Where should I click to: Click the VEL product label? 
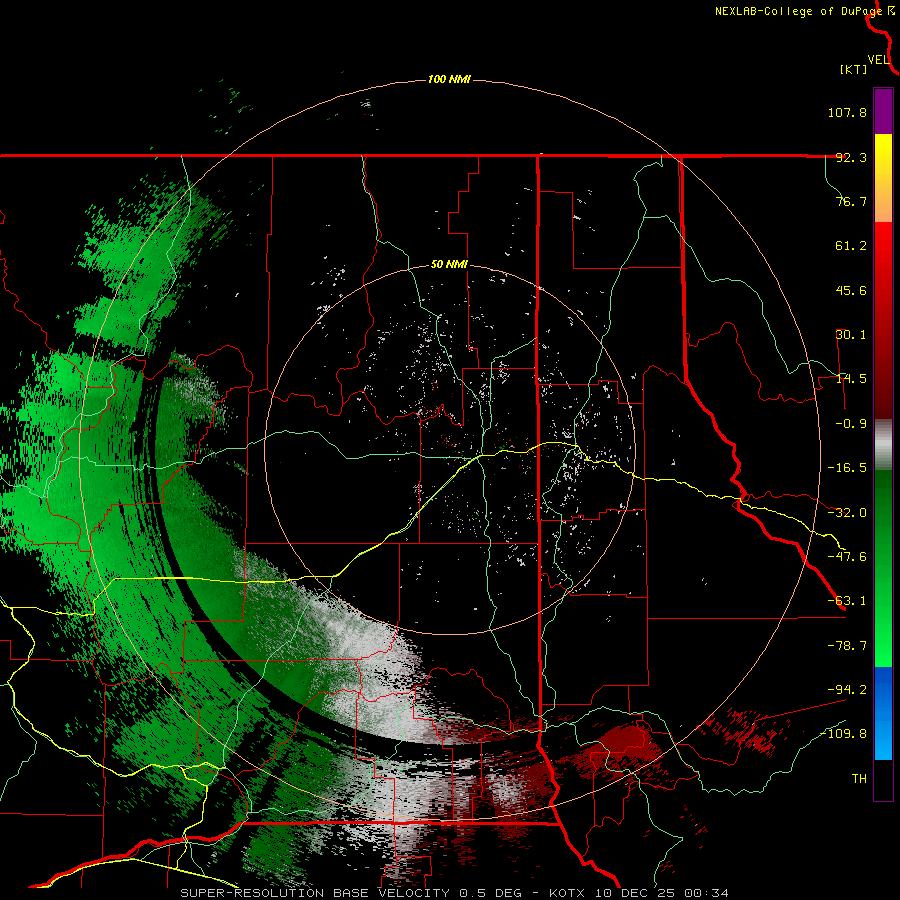(x=878, y=60)
